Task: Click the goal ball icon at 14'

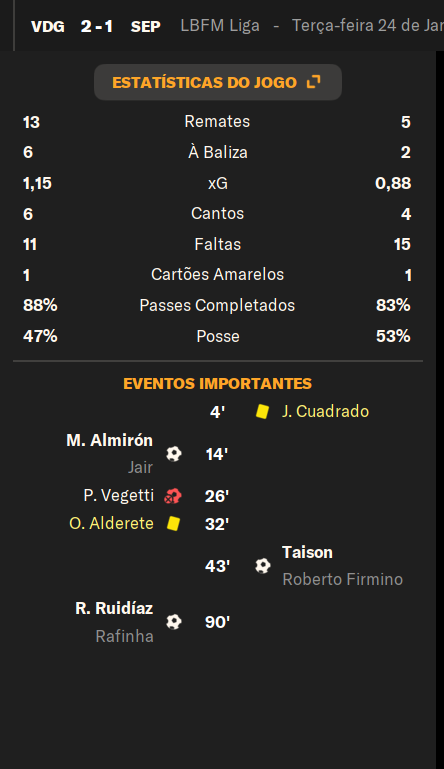Action: point(174,454)
